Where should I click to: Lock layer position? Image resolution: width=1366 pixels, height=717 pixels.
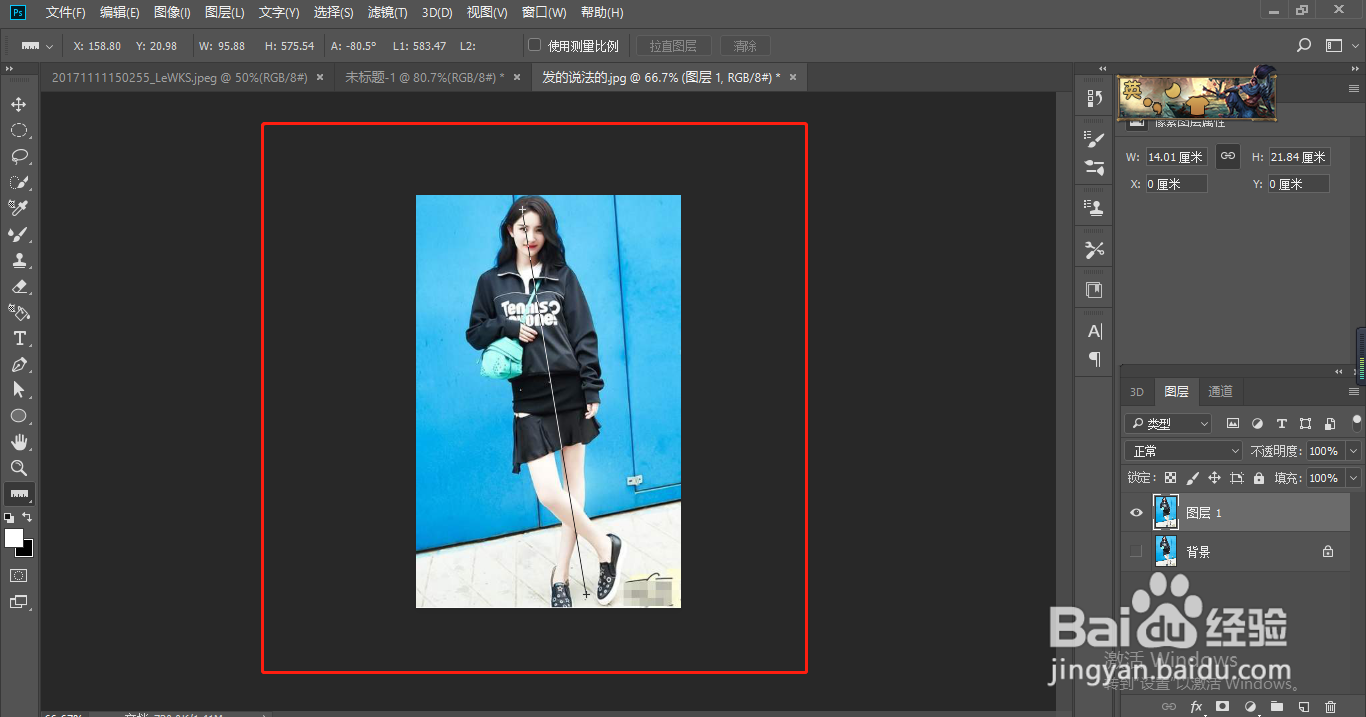pyautogui.click(x=1214, y=478)
